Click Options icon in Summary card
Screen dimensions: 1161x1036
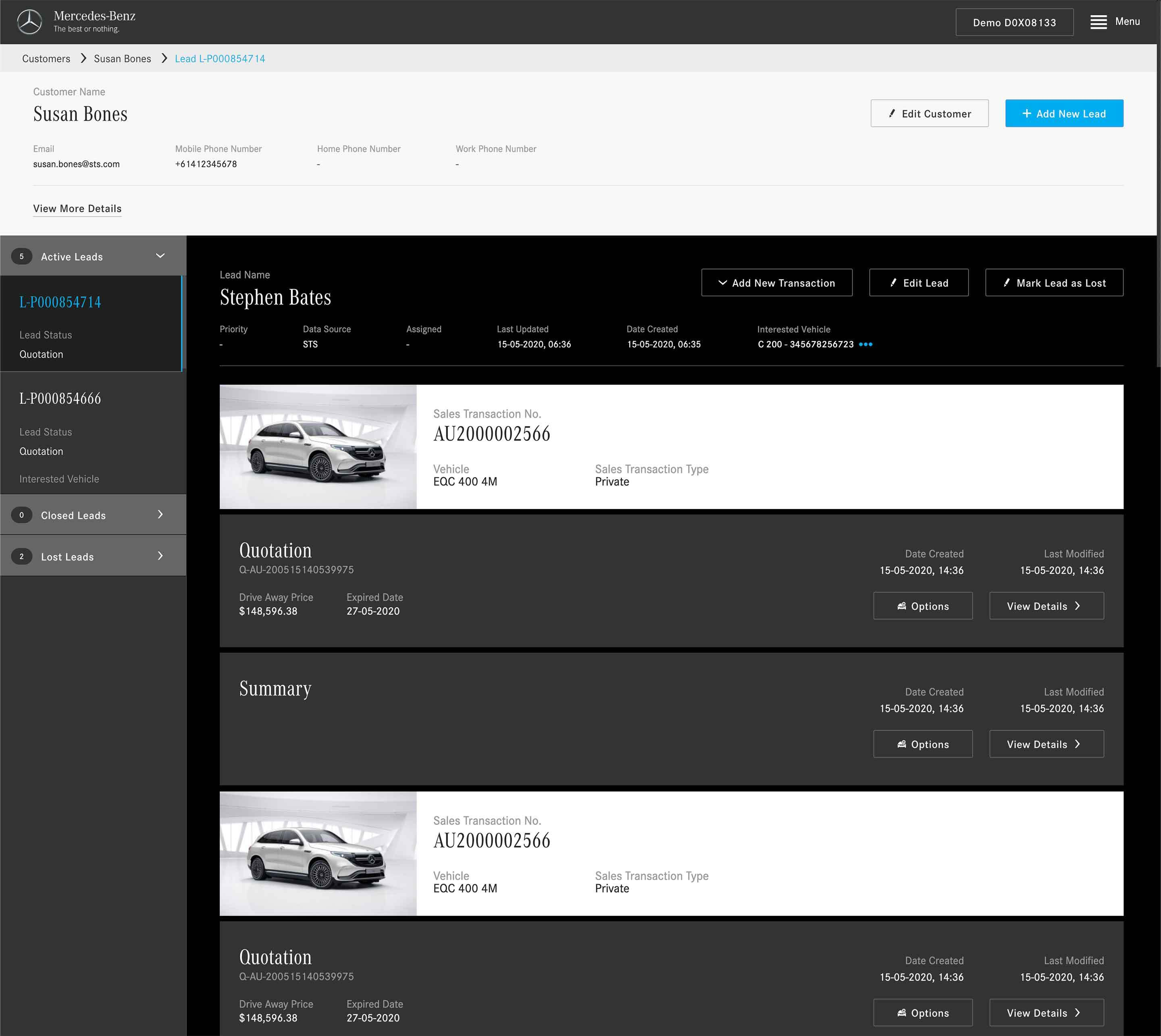[901, 744]
